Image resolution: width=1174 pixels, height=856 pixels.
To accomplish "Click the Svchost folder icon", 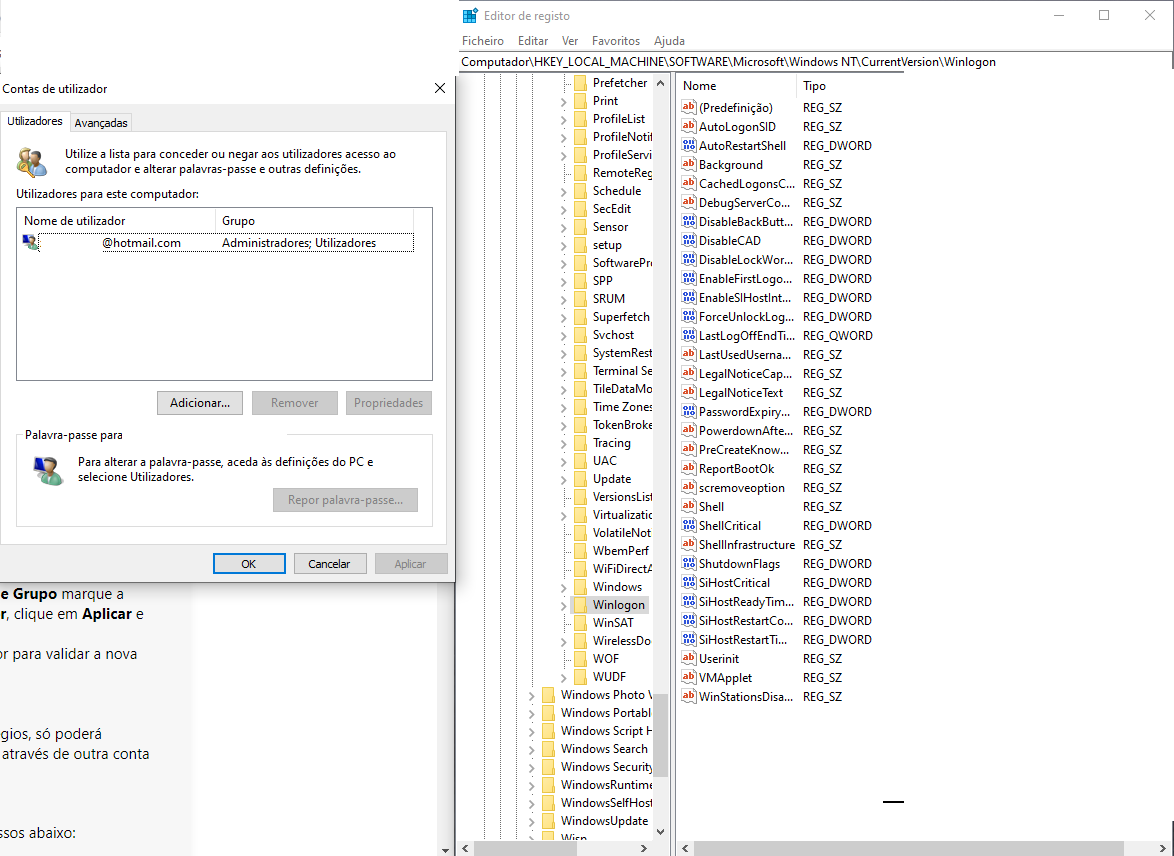I will pos(580,335).
